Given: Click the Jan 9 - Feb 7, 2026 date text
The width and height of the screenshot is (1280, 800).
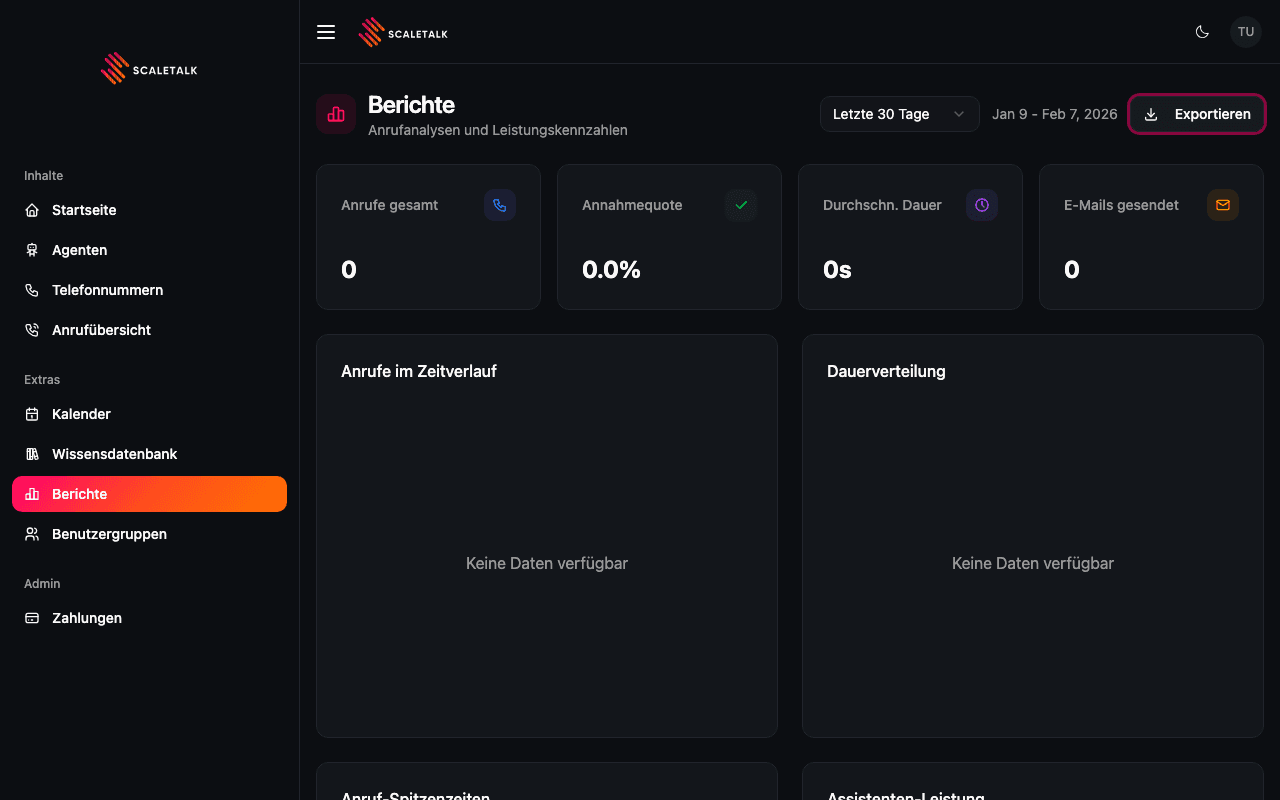Looking at the screenshot, I should click(1054, 114).
